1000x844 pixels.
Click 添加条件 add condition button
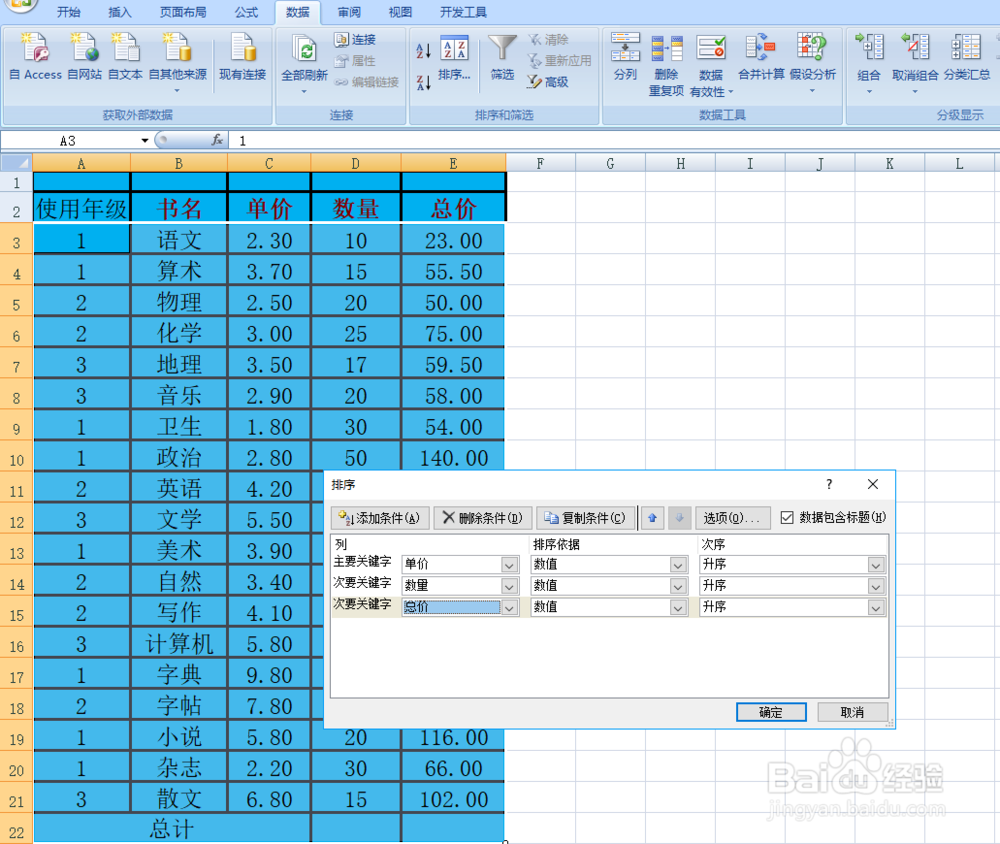click(x=379, y=517)
